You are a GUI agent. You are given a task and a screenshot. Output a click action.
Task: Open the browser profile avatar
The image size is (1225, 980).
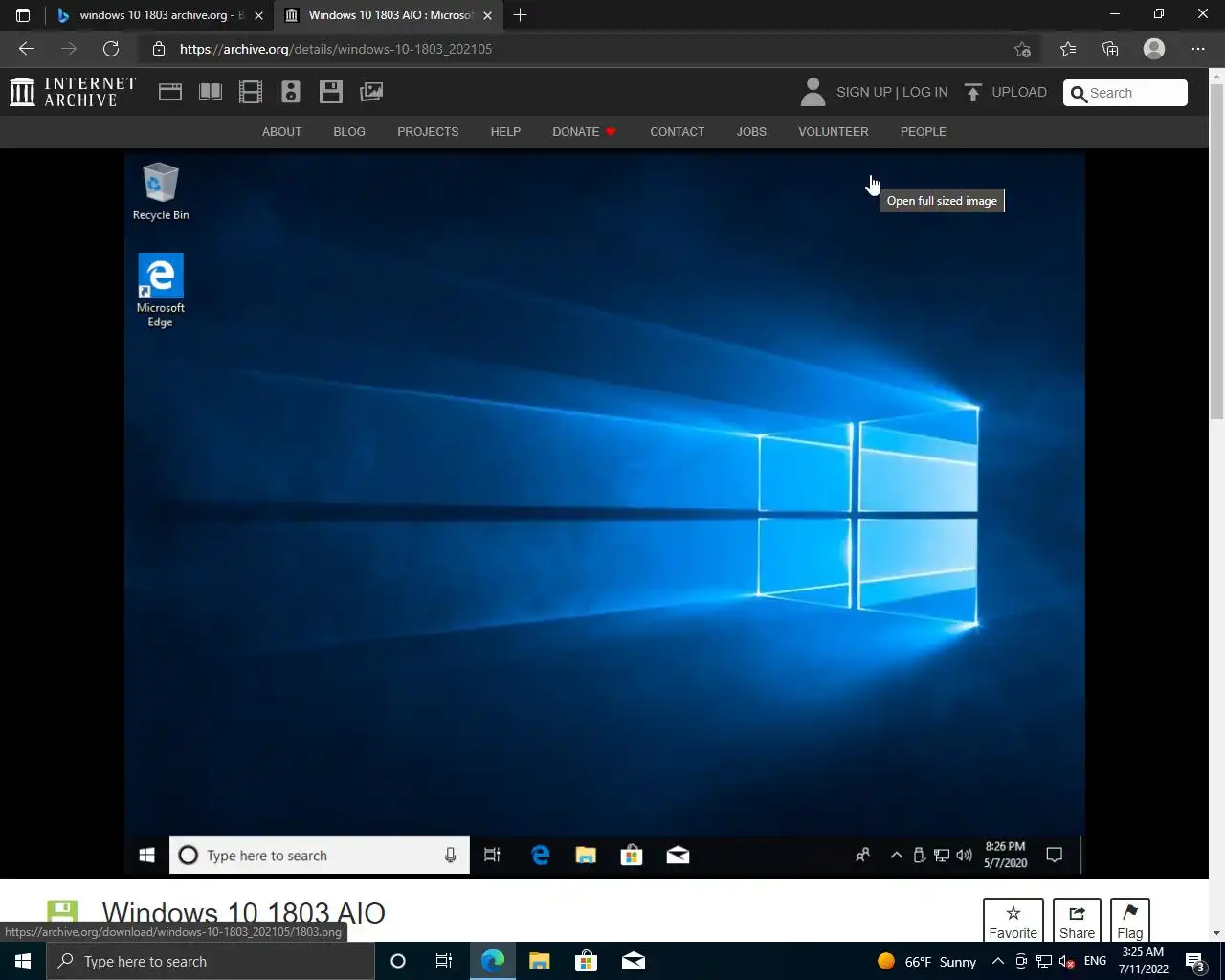point(1154,49)
